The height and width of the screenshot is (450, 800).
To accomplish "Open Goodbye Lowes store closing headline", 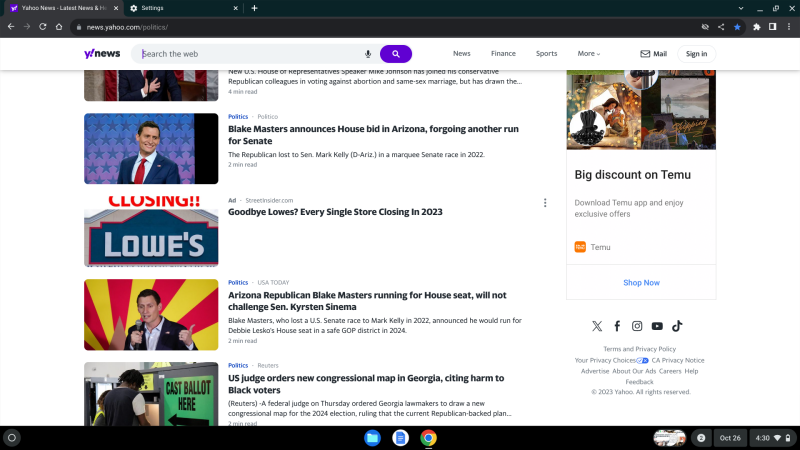I will click(335, 212).
